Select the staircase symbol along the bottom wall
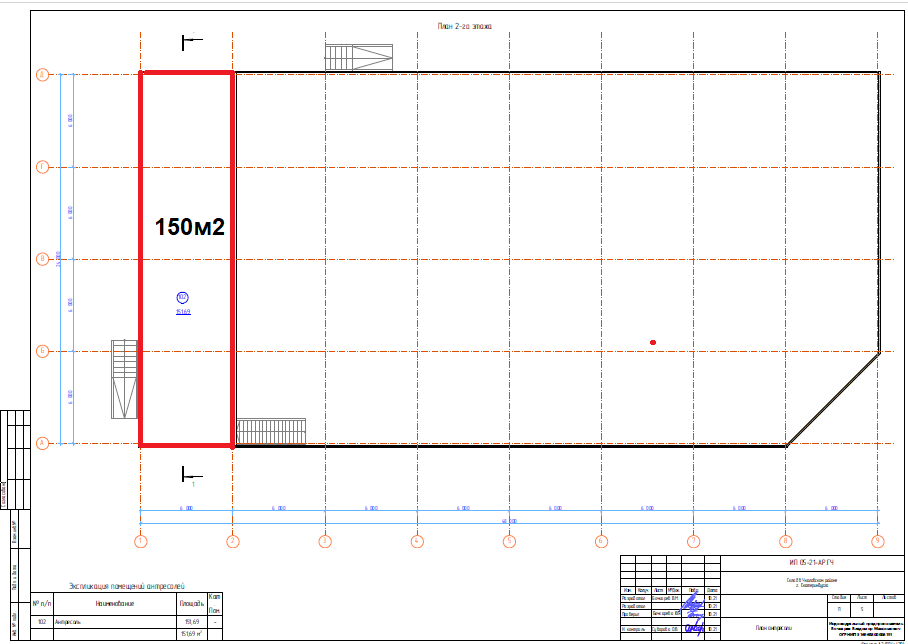The image size is (908, 644). point(271,431)
